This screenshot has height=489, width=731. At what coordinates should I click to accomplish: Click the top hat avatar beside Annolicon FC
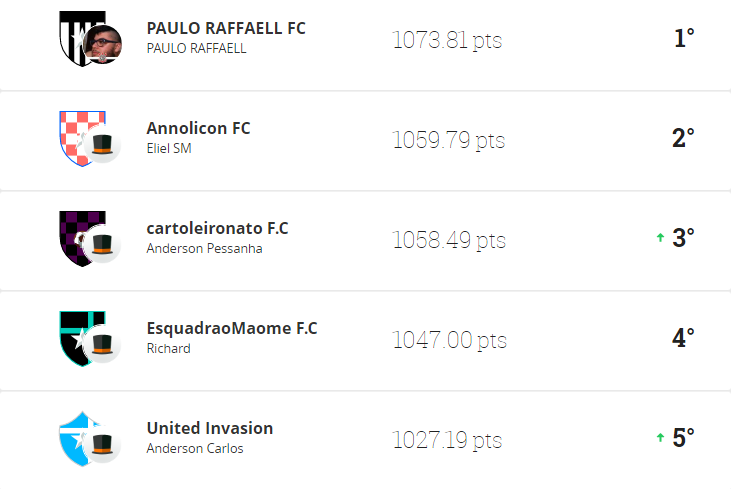click(102, 145)
